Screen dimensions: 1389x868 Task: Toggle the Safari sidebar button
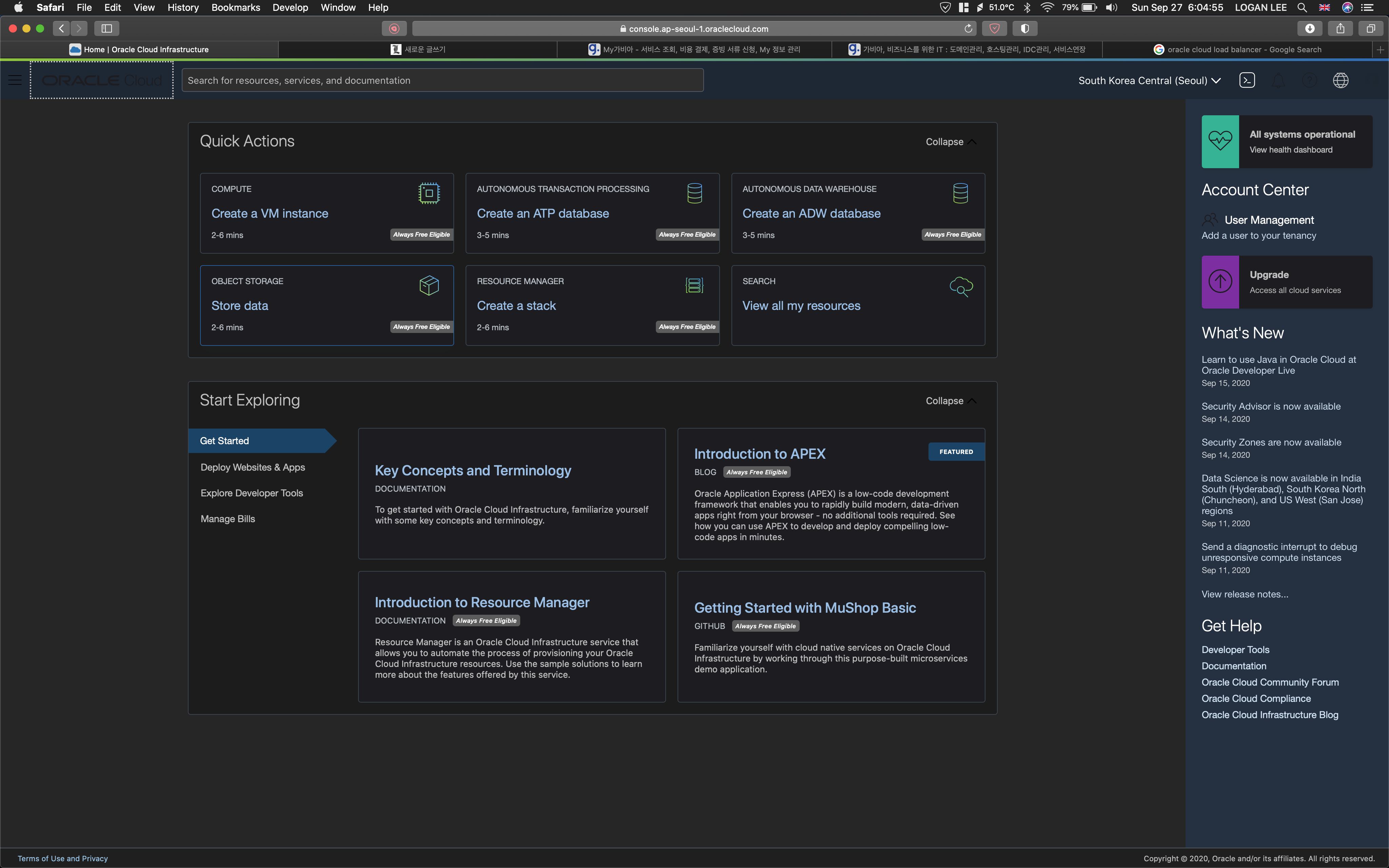coord(107,29)
